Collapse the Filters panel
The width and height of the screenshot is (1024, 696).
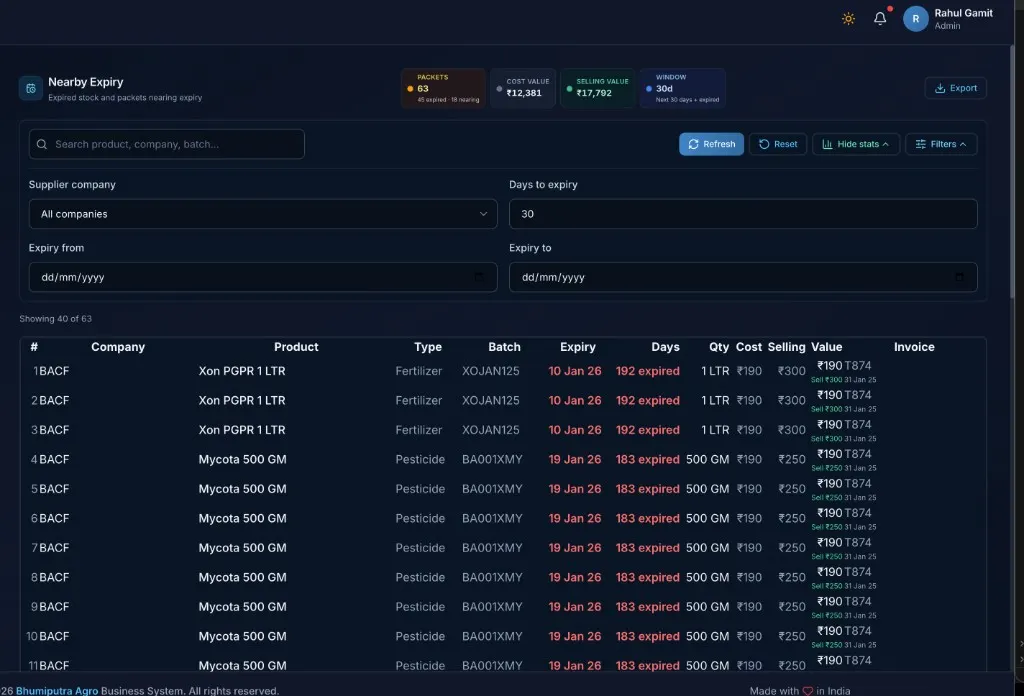[941, 144]
